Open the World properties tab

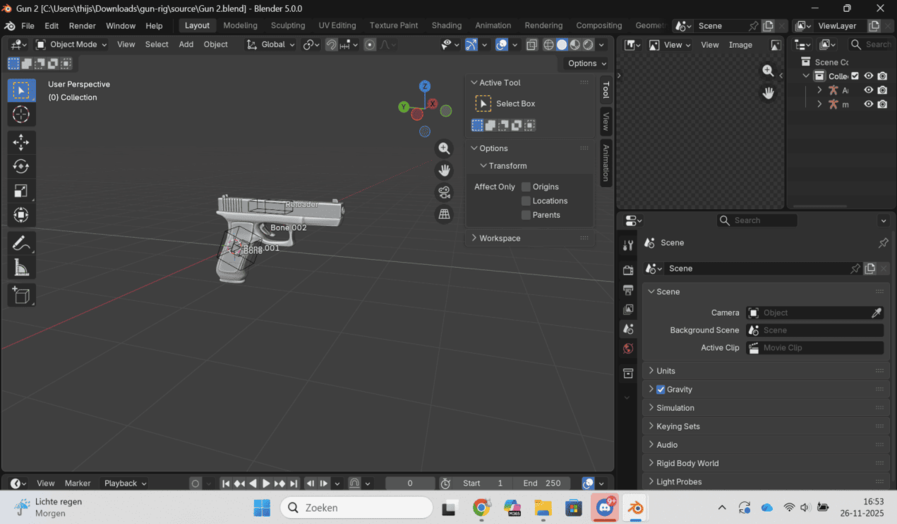[x=628, y=348]
